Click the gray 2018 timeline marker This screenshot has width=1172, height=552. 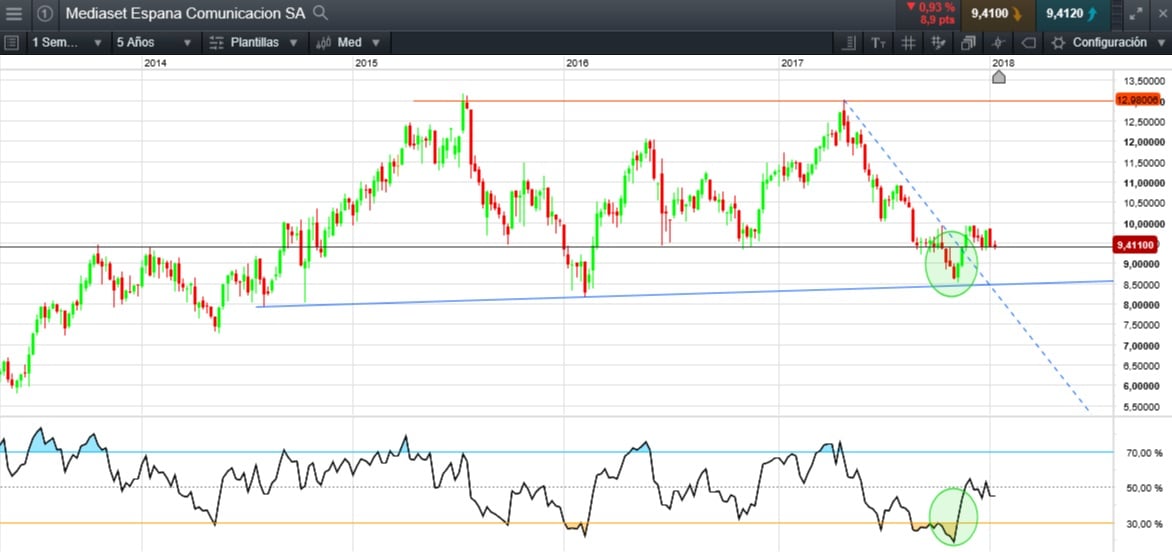click(998, 78)
